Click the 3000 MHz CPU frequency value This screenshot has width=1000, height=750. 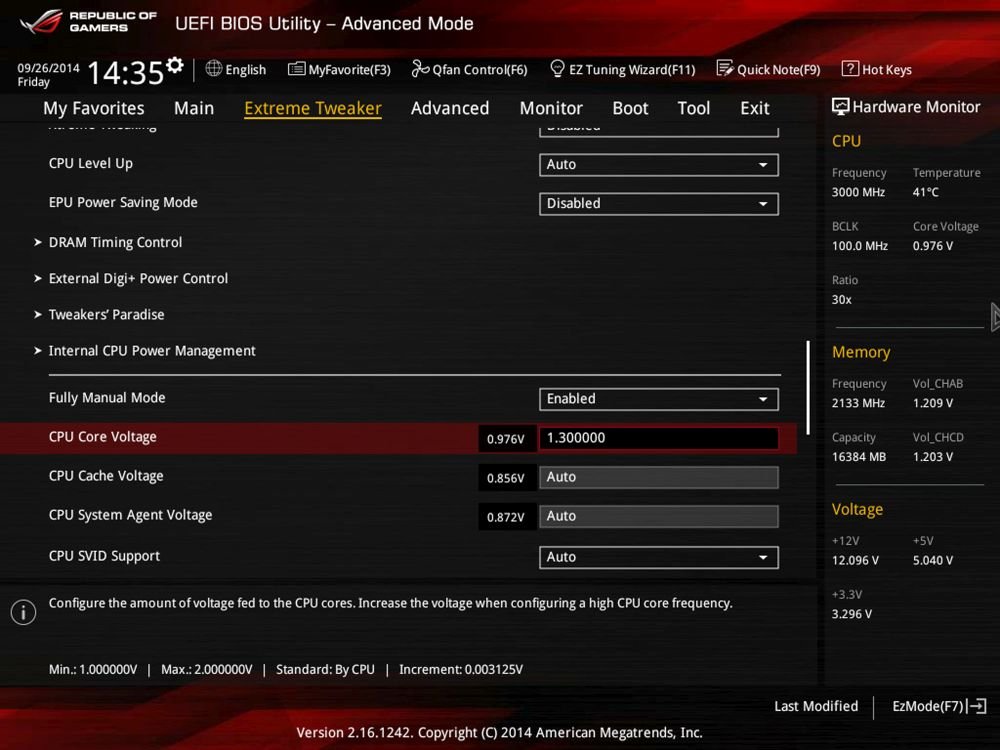click(858, 192)
